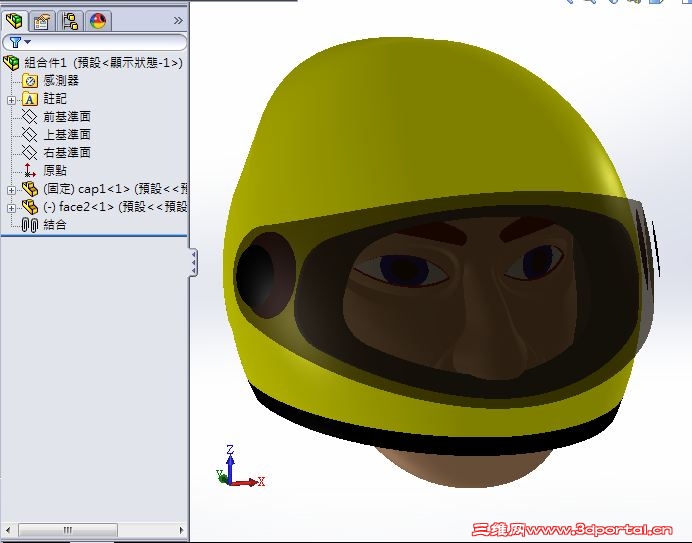Select the 右基準面 right plane
This screenshot has width=692, height=543.
(67, 153)
